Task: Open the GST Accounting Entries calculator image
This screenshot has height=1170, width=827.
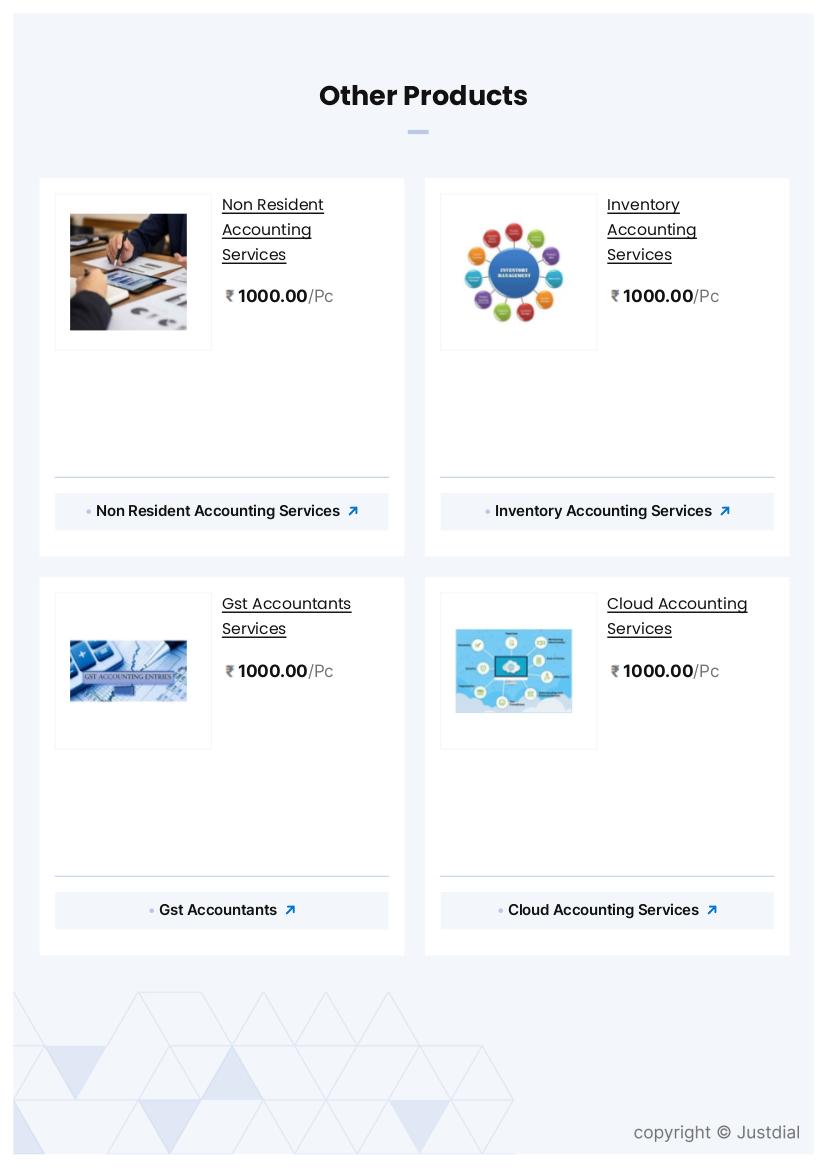Action: click(x=128, y=670)
